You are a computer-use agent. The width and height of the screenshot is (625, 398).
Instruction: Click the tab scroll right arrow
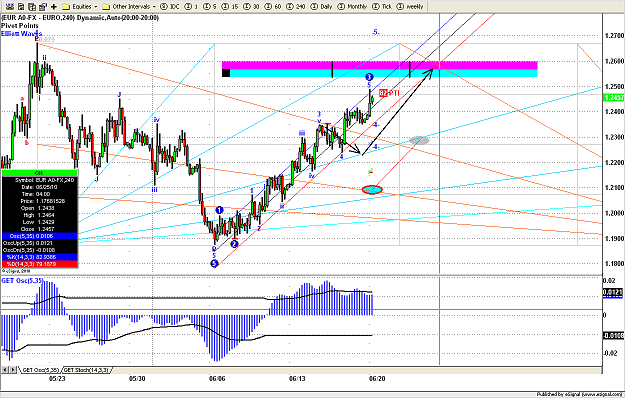13,370
